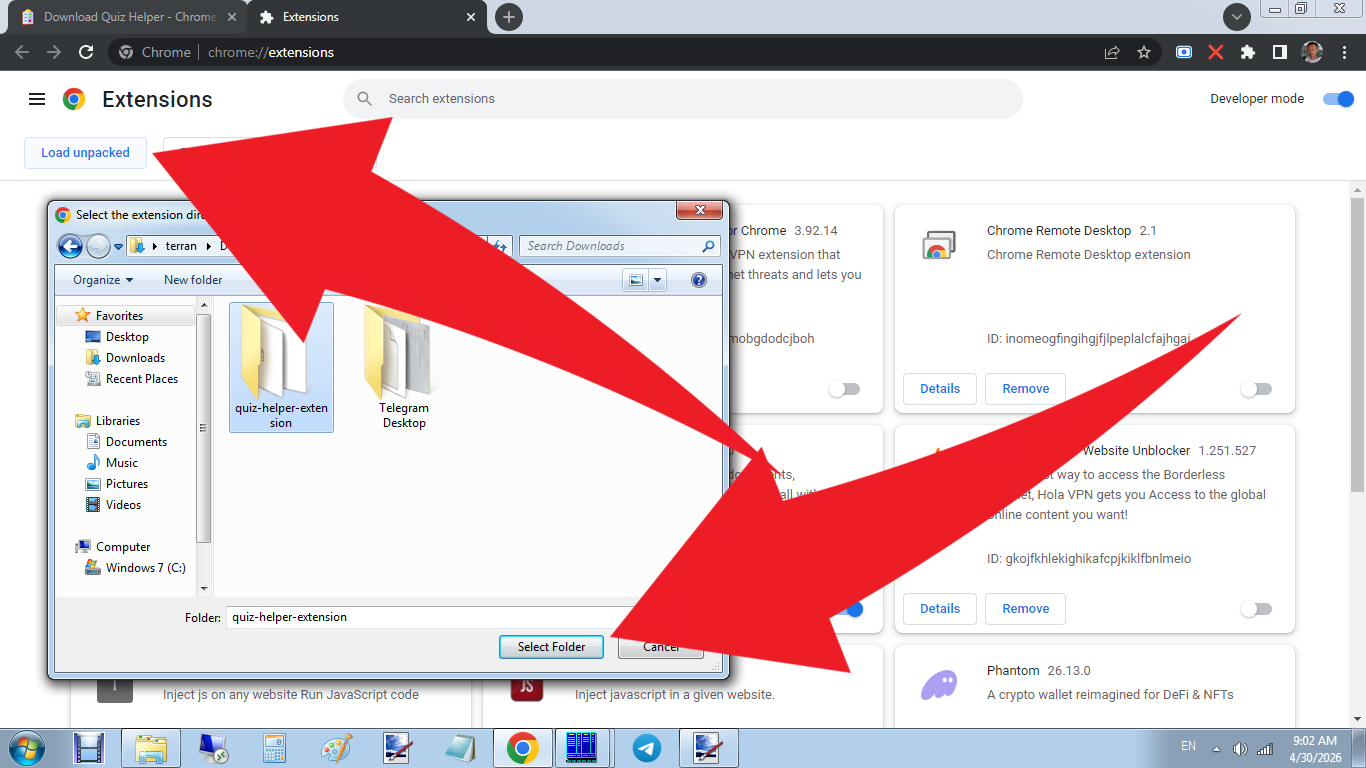This screenshot has height=768, width=1366.
Task: Click the network signal tray icon
Action: (1265, 749)
